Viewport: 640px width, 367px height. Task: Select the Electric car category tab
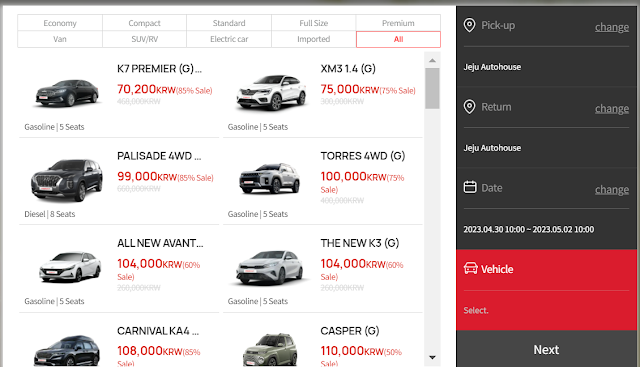(229, 39)
